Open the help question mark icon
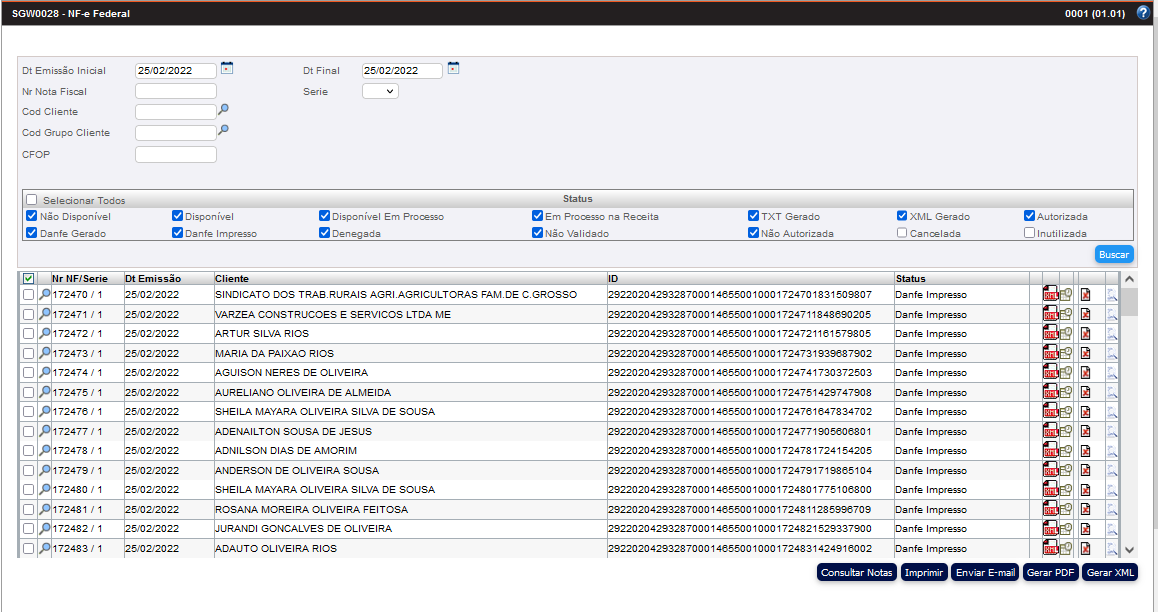 point(1143,13)
